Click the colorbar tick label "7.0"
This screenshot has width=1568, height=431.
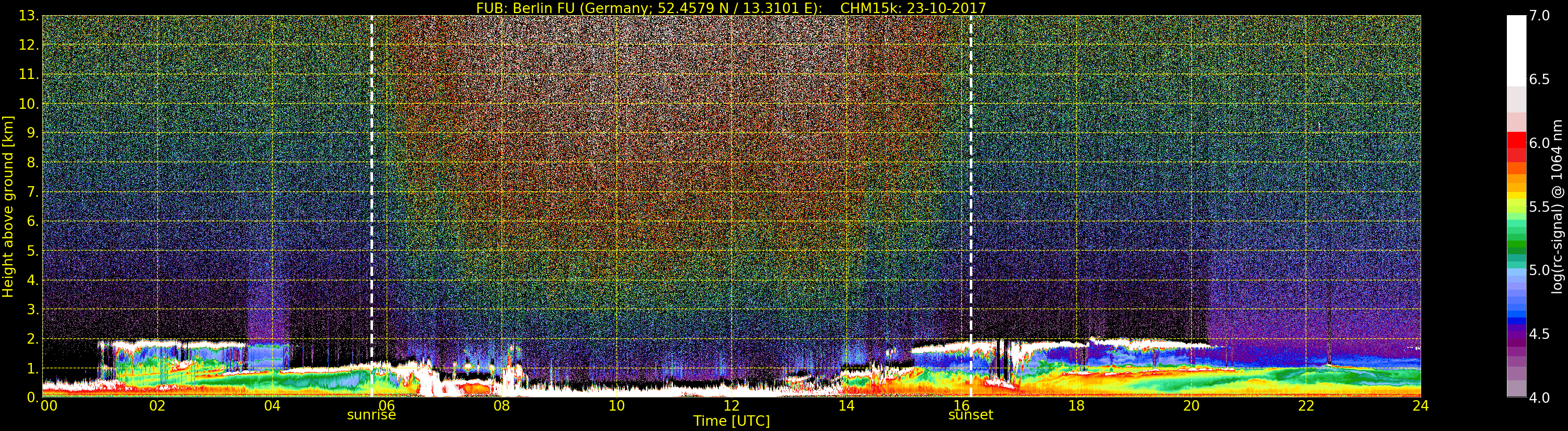pyautogui.click(x=1539, y=16)
